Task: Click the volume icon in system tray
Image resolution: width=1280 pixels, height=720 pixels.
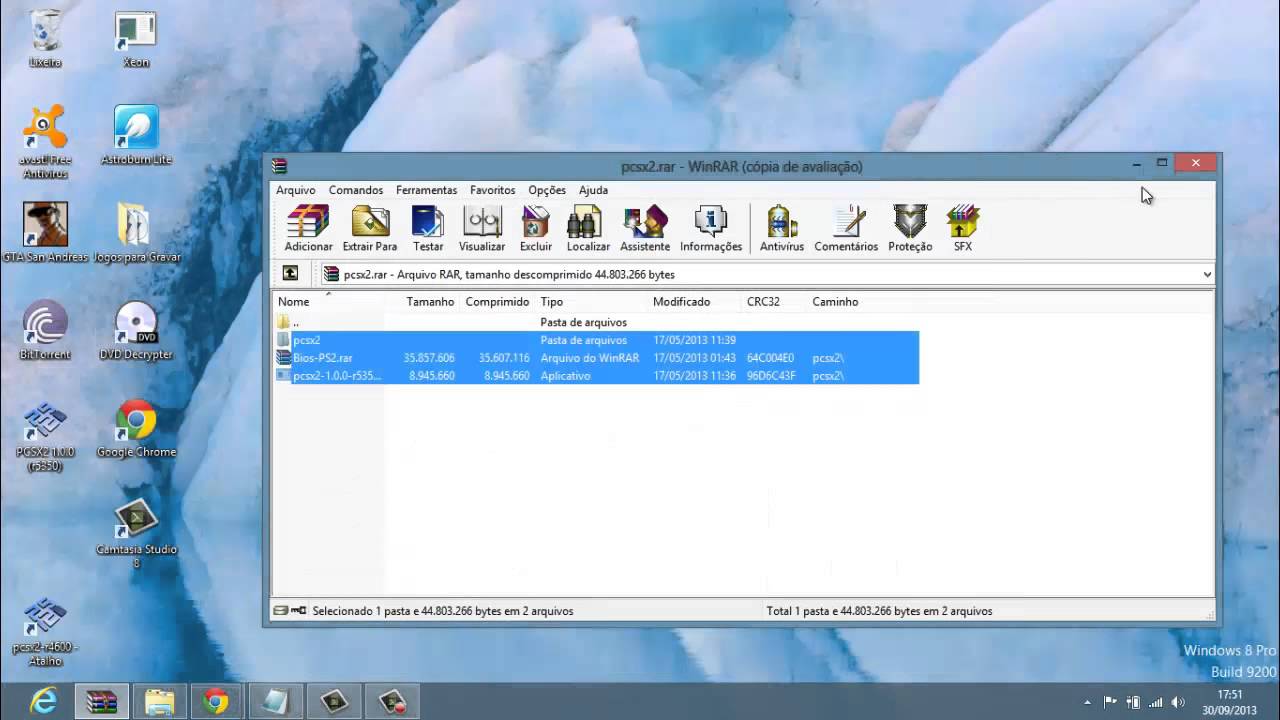Action: [1178, 702]
